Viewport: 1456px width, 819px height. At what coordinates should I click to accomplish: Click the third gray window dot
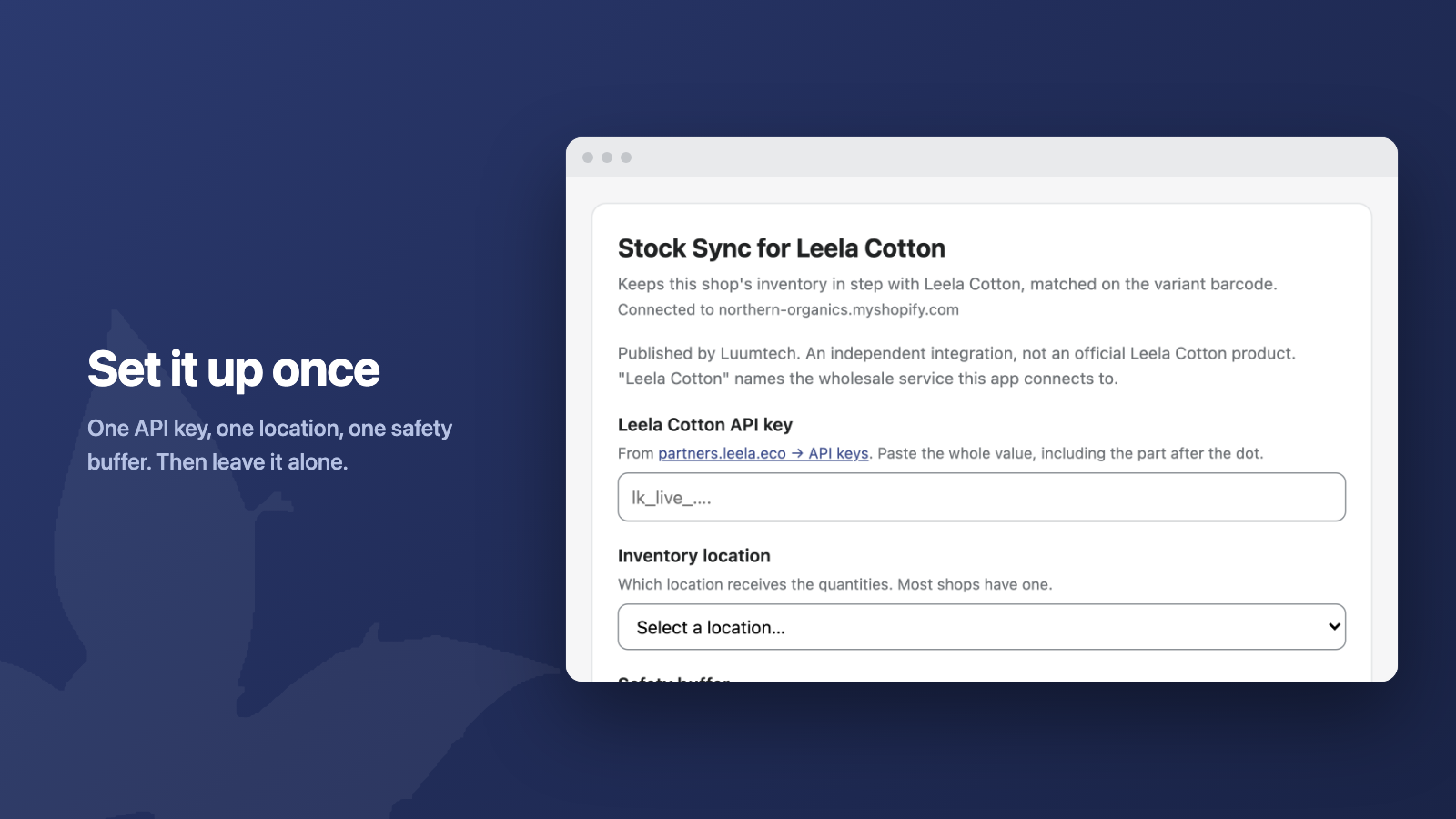[x=626, y=157]
